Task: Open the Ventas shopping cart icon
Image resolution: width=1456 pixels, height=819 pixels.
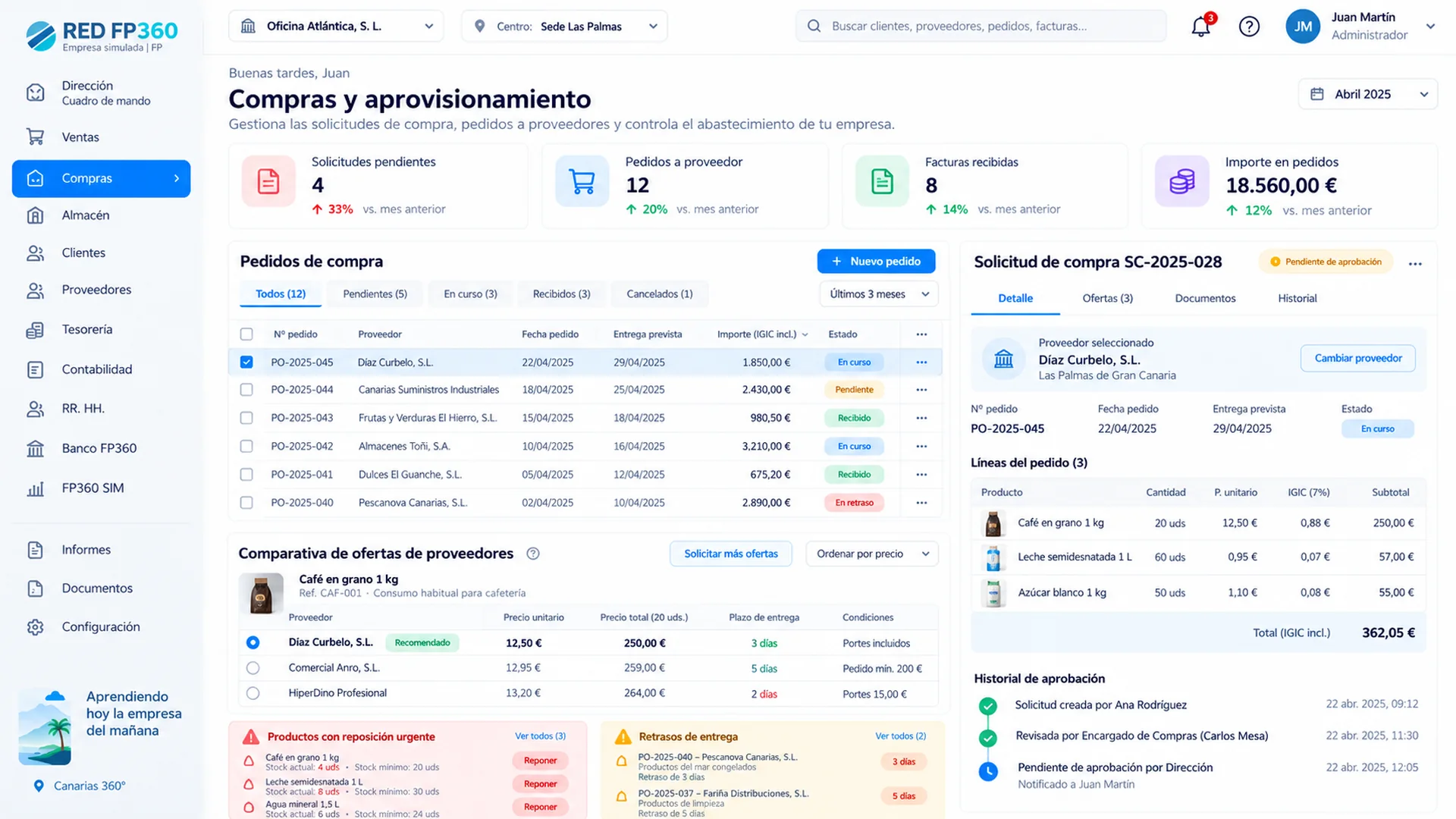Action: click(36, 137)
